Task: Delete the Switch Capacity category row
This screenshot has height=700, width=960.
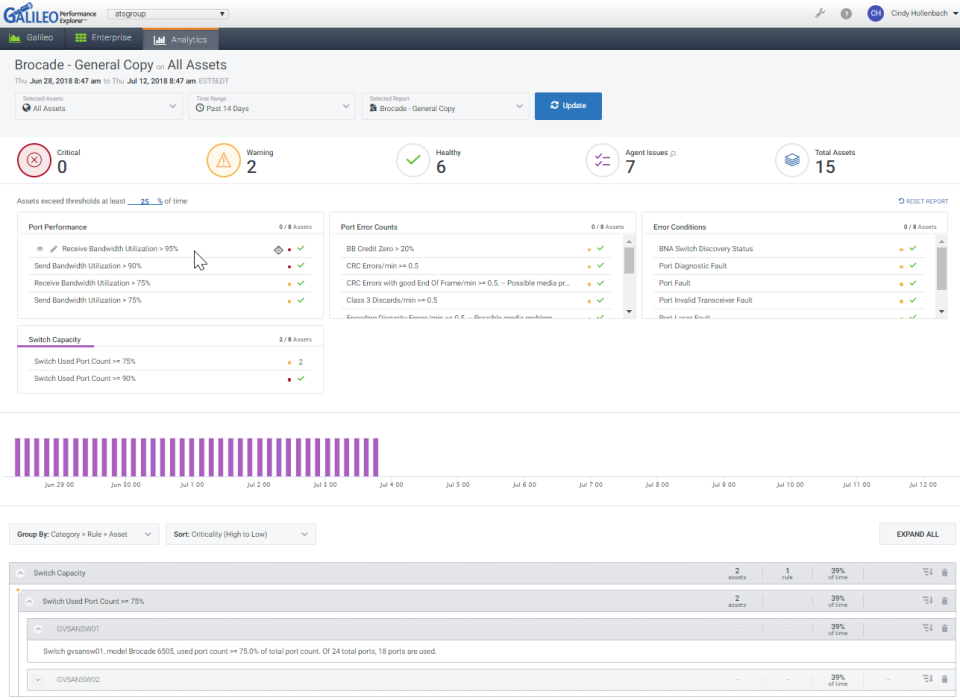Action: click(x=944, y=573)
